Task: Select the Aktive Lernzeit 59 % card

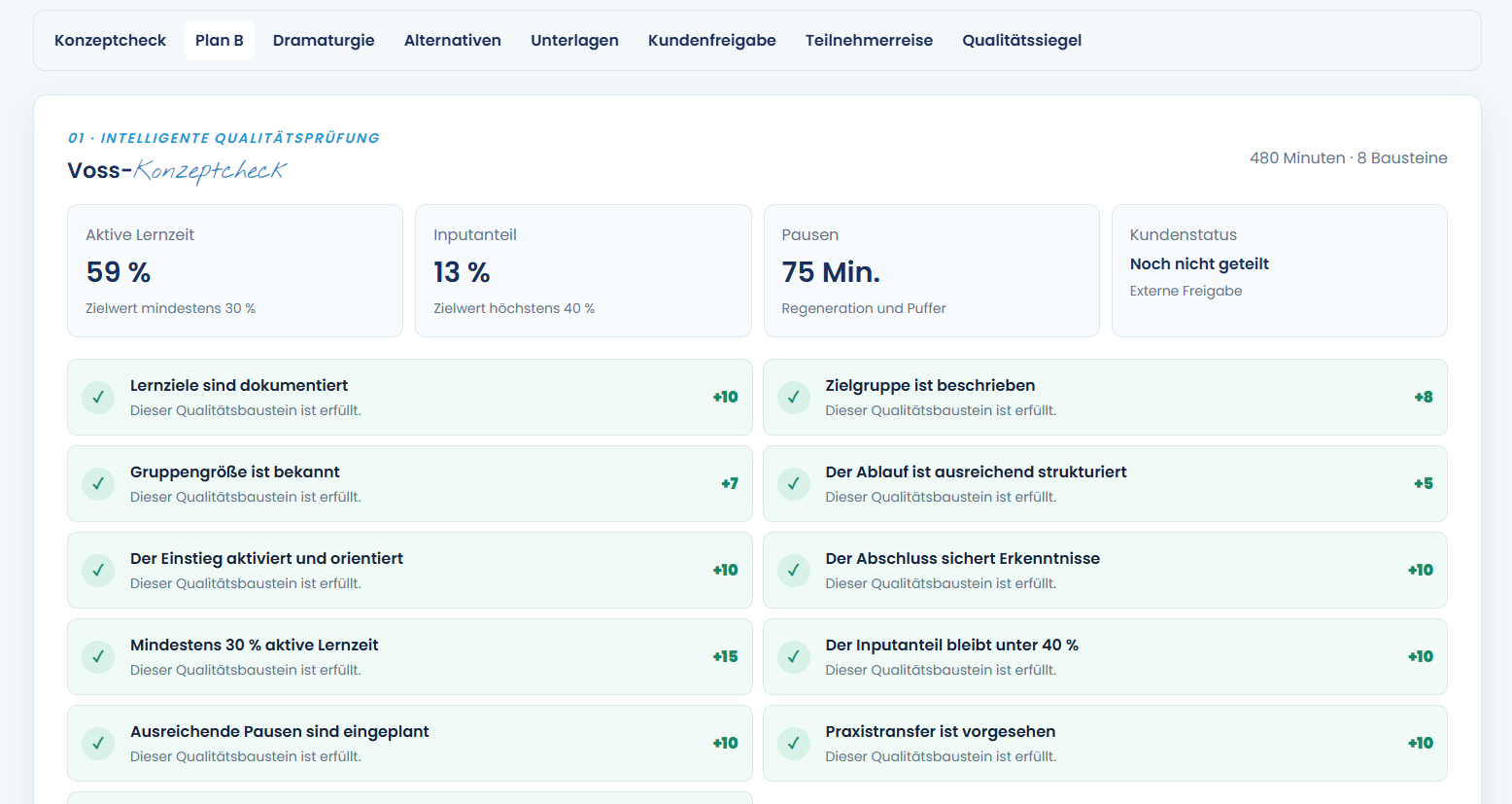Action: [235, 270]
